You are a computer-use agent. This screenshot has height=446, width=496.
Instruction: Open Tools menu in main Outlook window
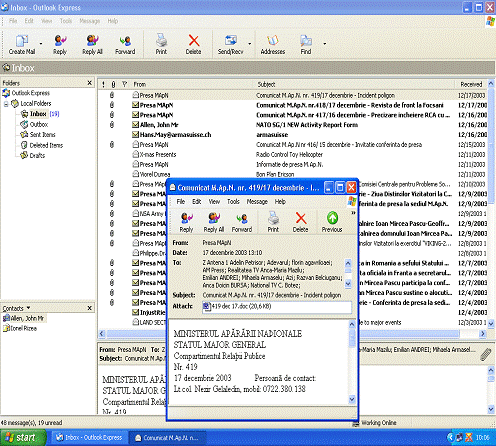point(66,21)
